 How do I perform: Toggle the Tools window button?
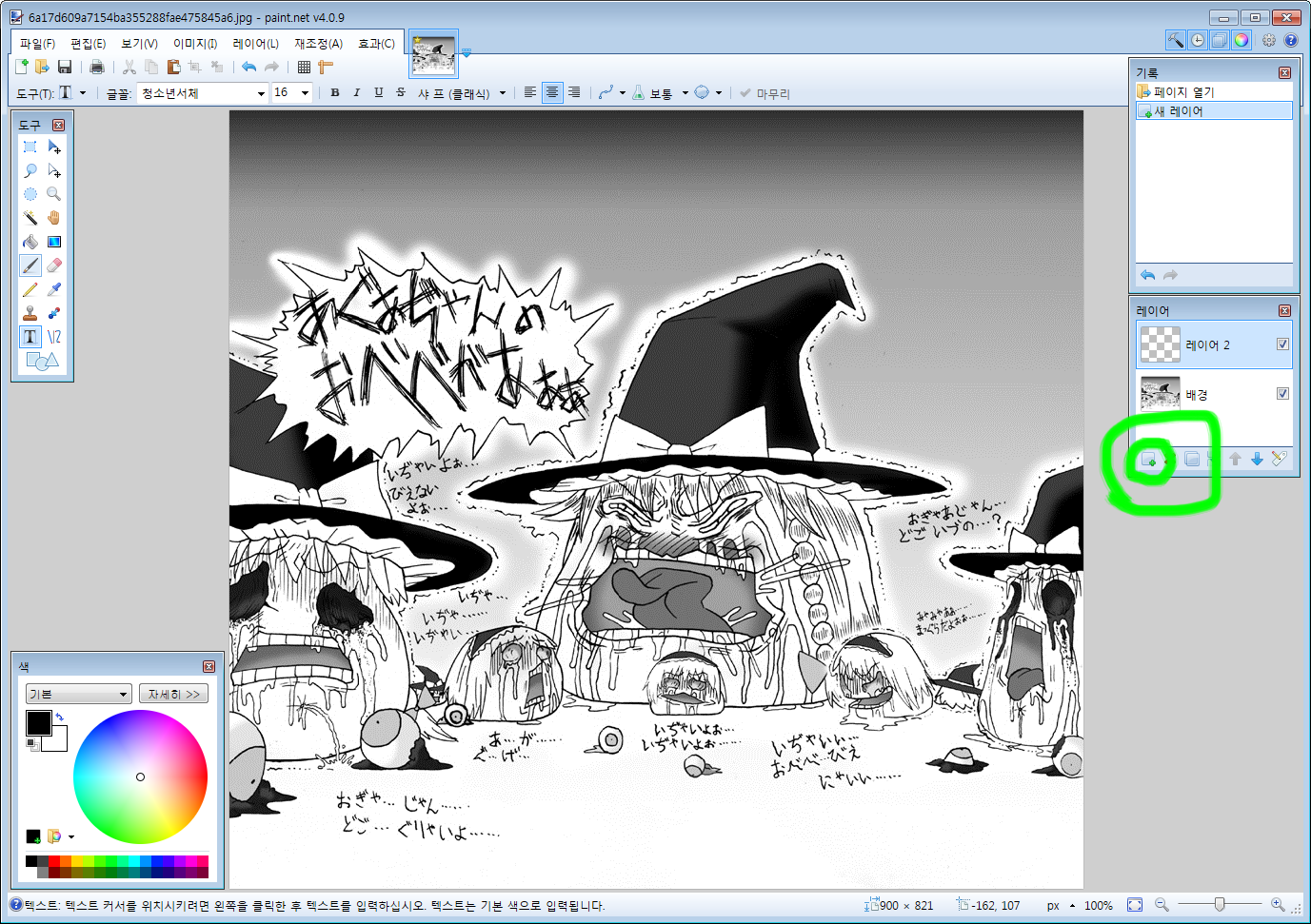(x=1176, y=40)
